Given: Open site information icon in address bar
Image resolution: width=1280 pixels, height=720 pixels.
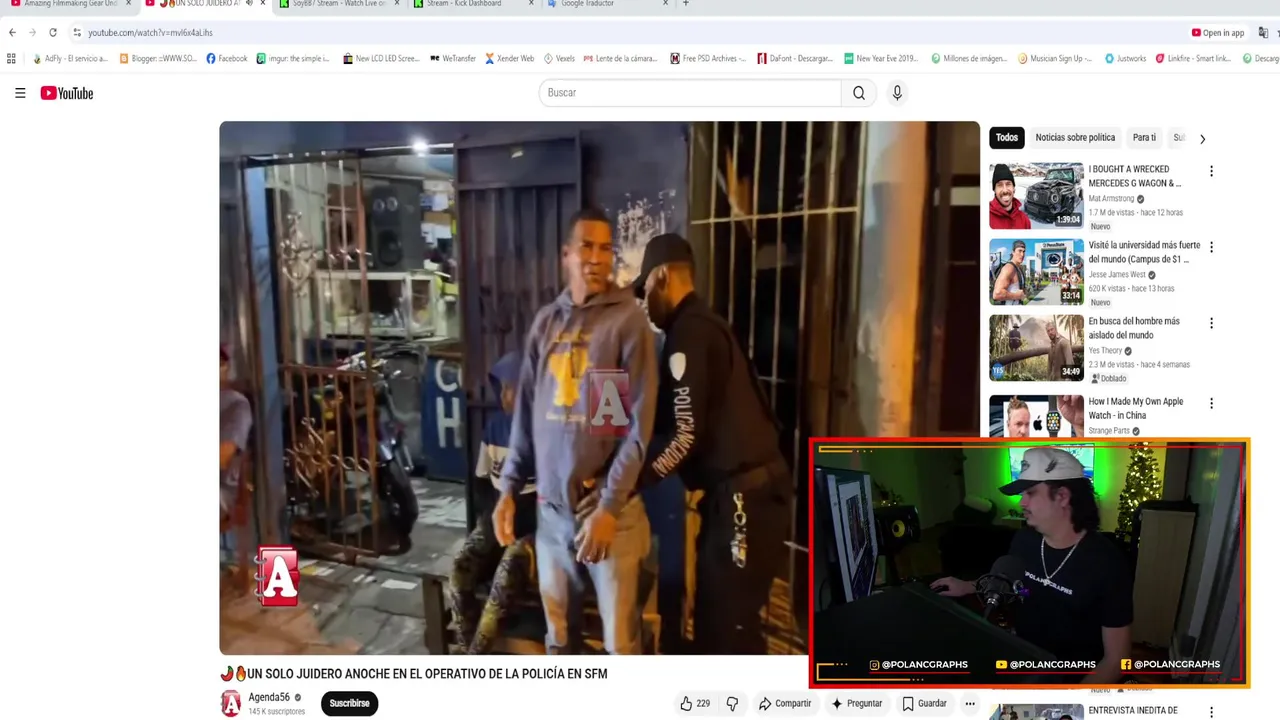Looking at the screenshot, I should (77, 32).
